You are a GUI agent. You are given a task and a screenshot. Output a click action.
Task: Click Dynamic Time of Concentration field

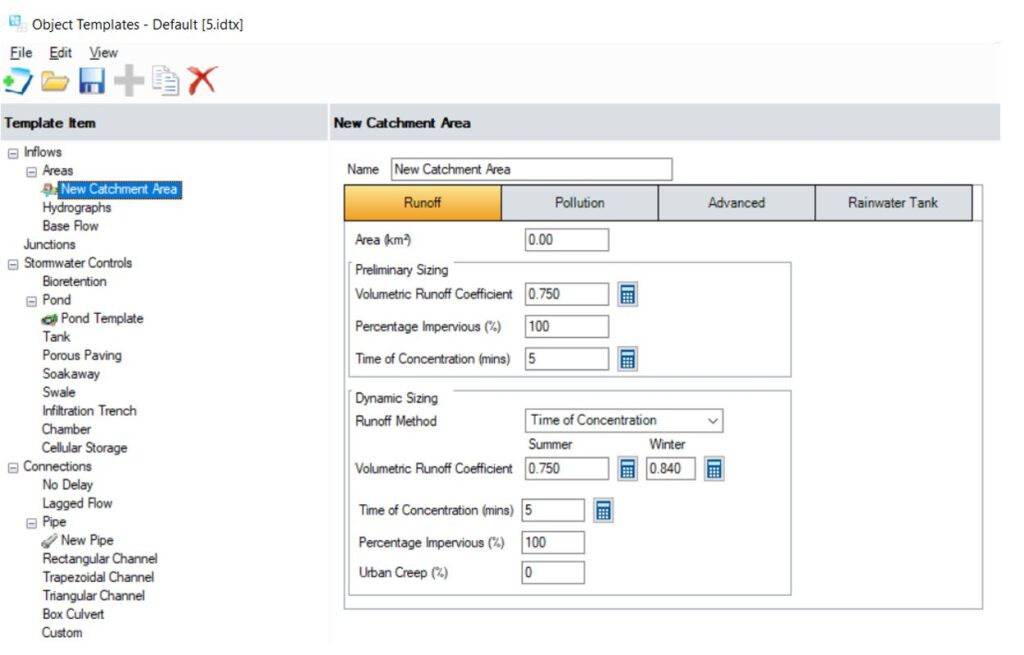(553, 511)
